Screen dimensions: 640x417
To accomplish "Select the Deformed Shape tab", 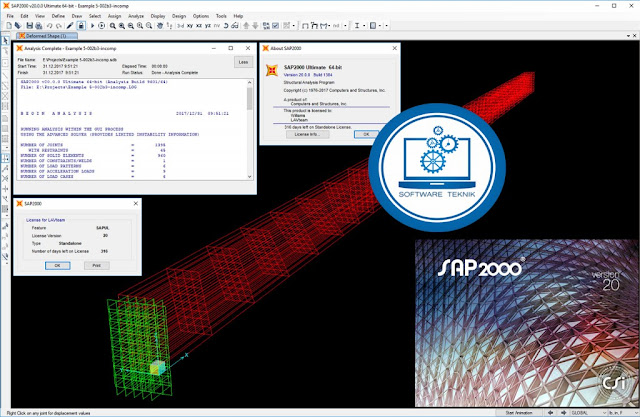I will pos(46,36).
